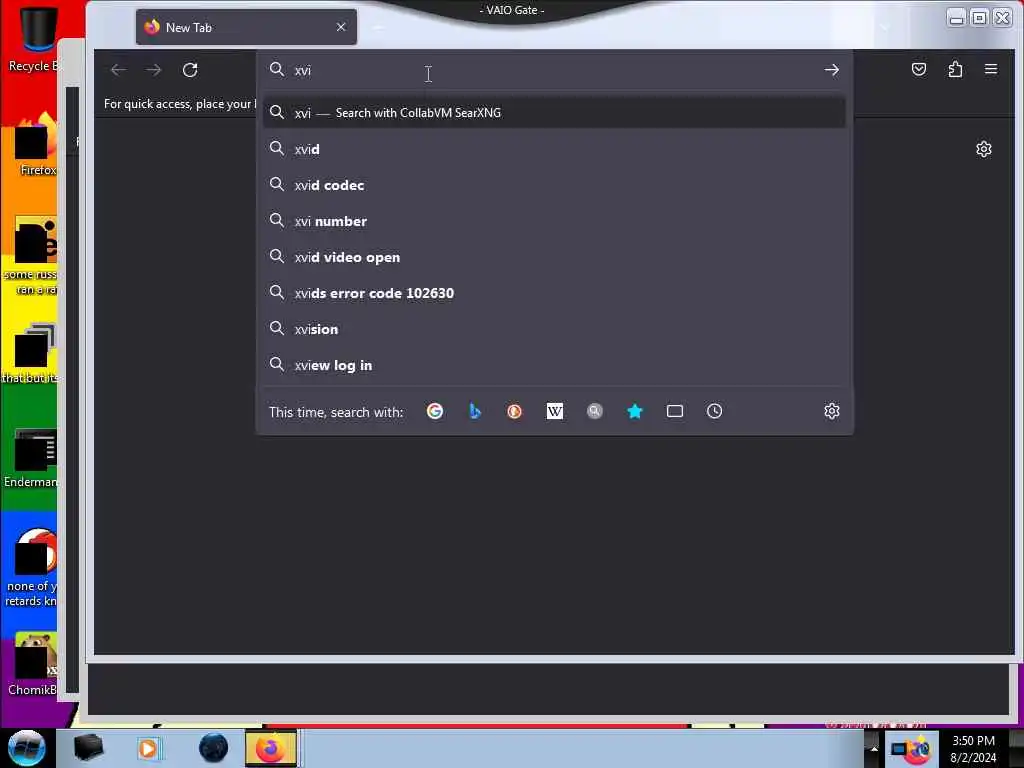This screenshot has height=768, width=1024.
Task: Search this time with Google
Action: (x=435, y=411)
